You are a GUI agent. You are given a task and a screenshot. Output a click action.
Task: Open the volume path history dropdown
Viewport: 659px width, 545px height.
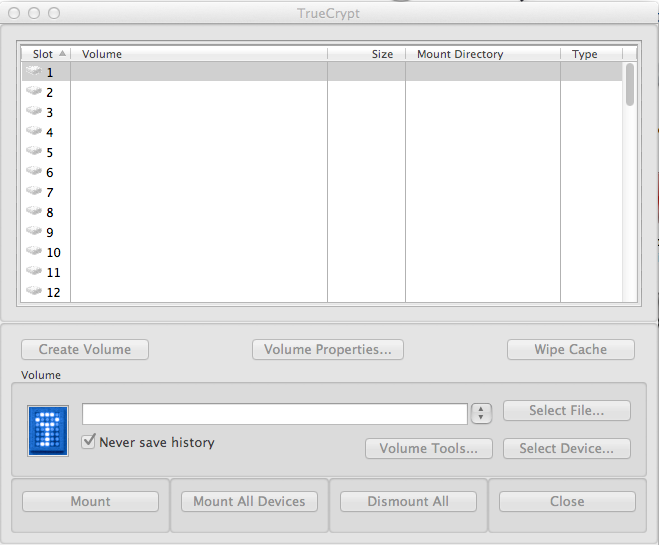(481, 414)
